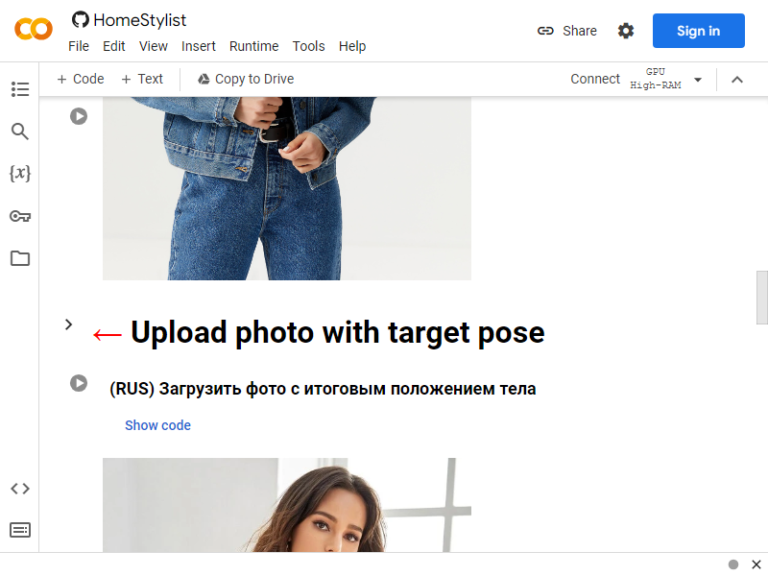Click the GitHub icon beside HomeStylist
The image size is (768, 576).
click(x=80, y=20)
